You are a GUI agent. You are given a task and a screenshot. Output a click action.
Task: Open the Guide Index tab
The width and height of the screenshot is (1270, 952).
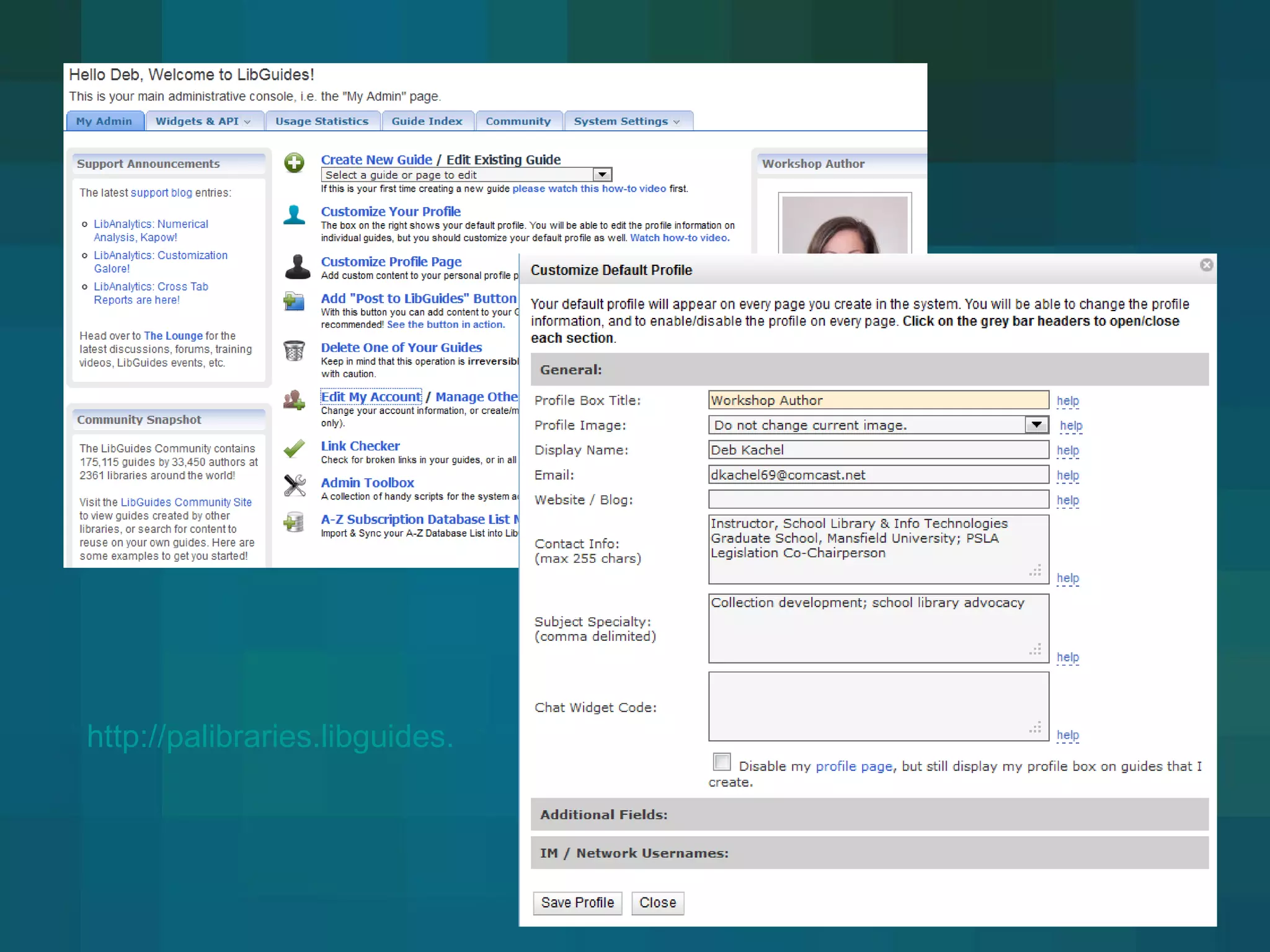427,121
